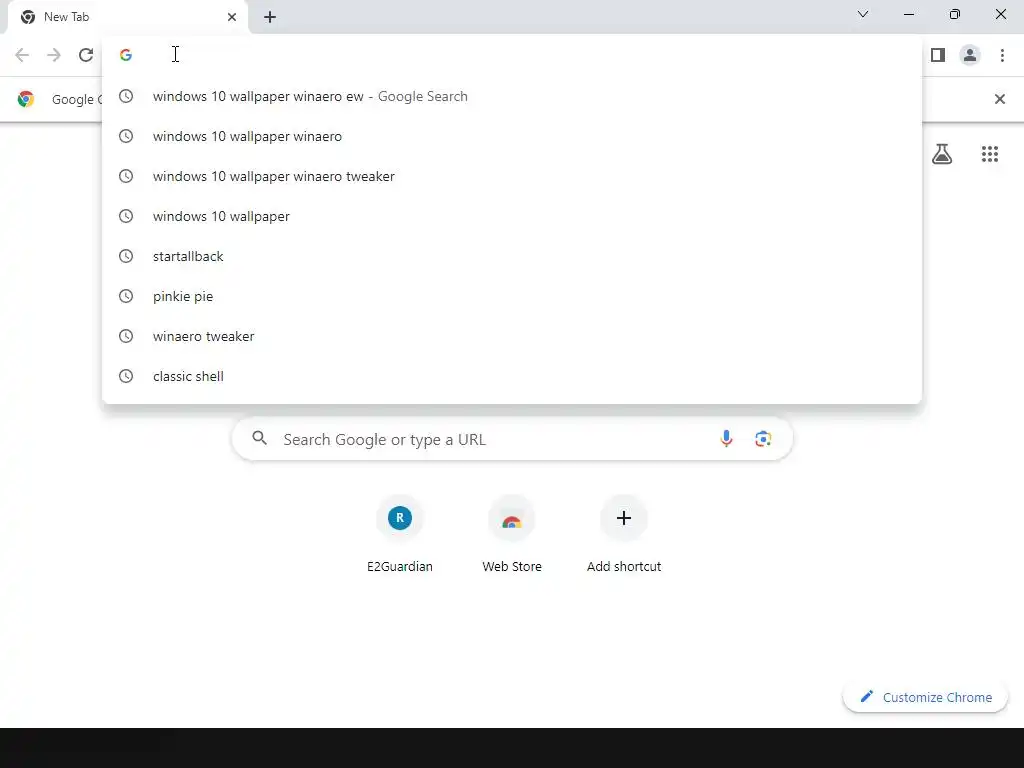This screenshot has width=1024, height=768.
Task: Select suggestion windows 10 wallpaper winaero ew
Action: (512, 97)
